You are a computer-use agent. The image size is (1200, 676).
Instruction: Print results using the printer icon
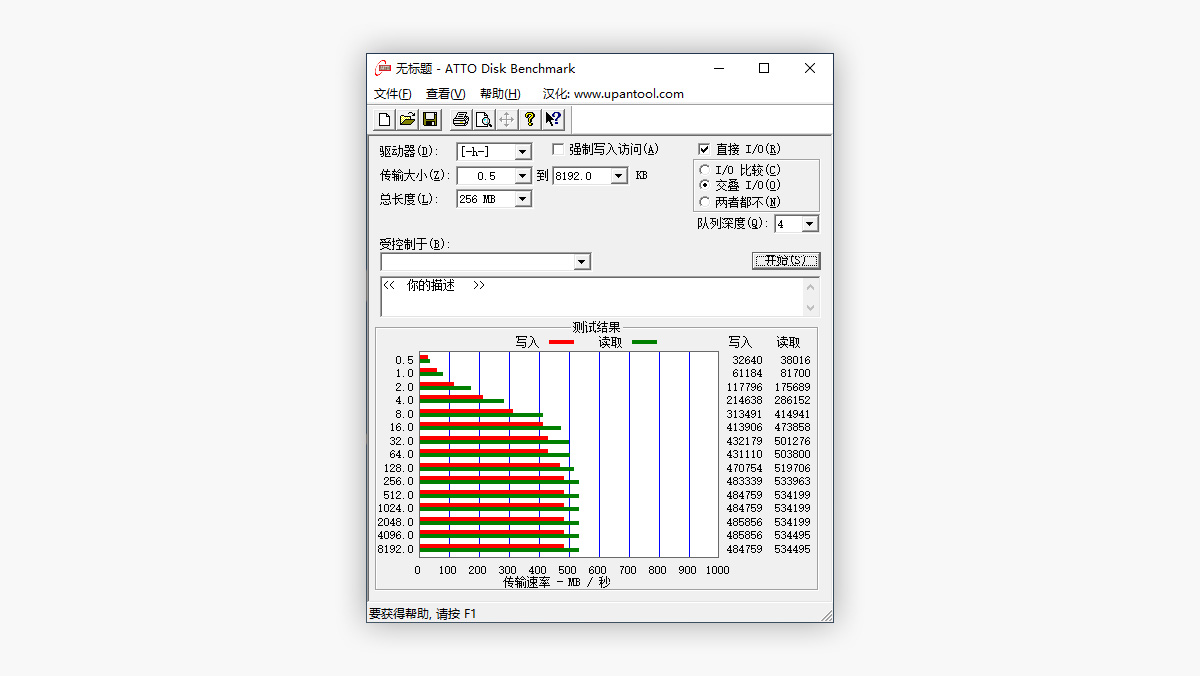[x=460, y=120]
